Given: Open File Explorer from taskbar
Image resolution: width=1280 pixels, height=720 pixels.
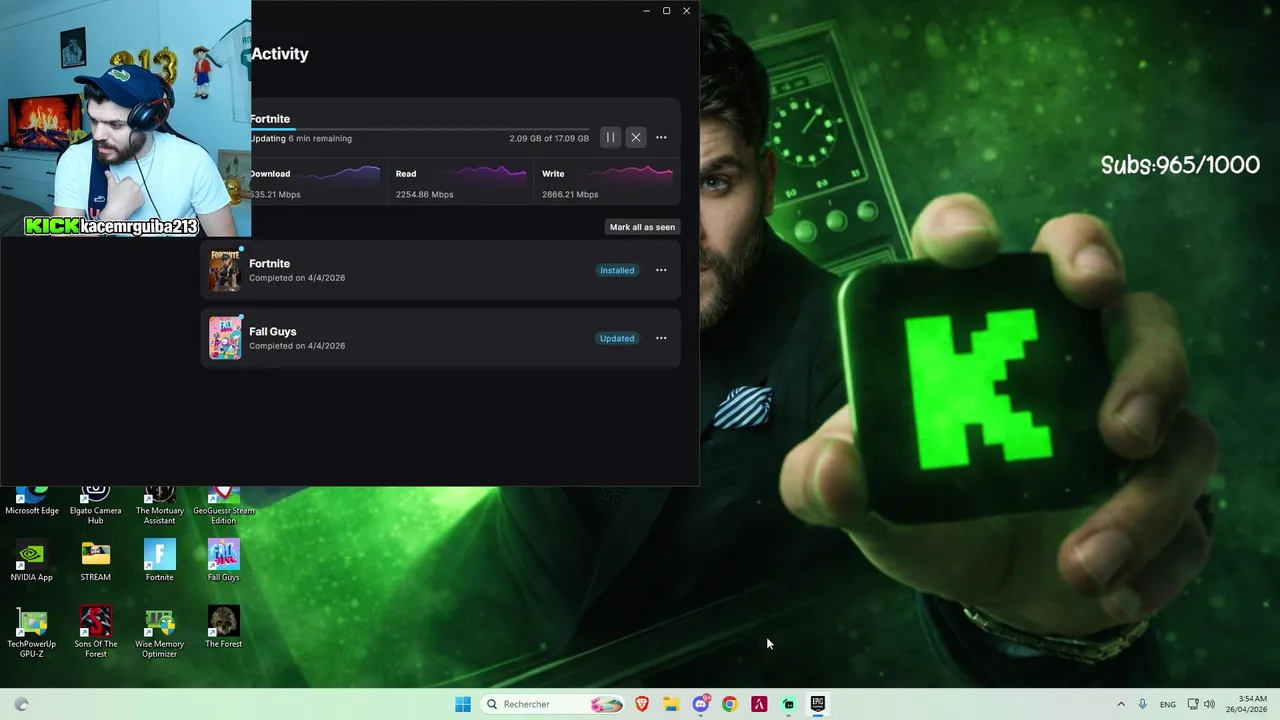Looking at the screenshot, I should [x=671, y=704].
